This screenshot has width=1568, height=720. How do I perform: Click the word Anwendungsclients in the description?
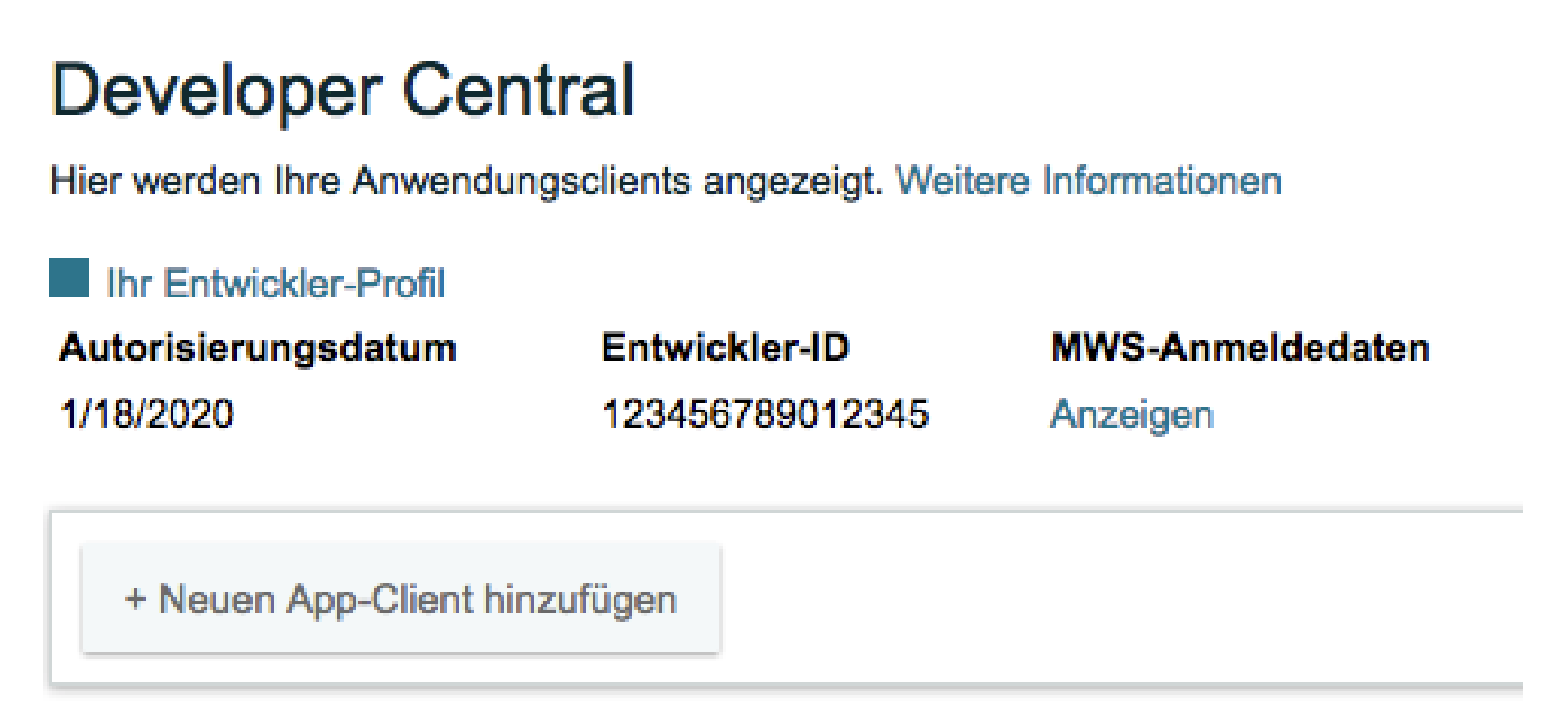521,181
